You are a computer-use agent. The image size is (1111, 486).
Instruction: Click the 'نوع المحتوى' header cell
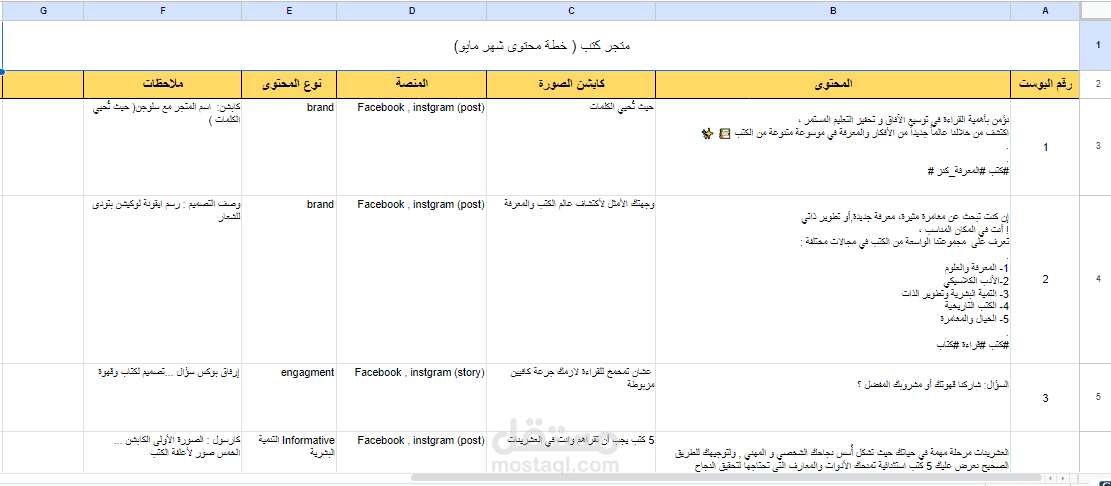pos(289,84)
